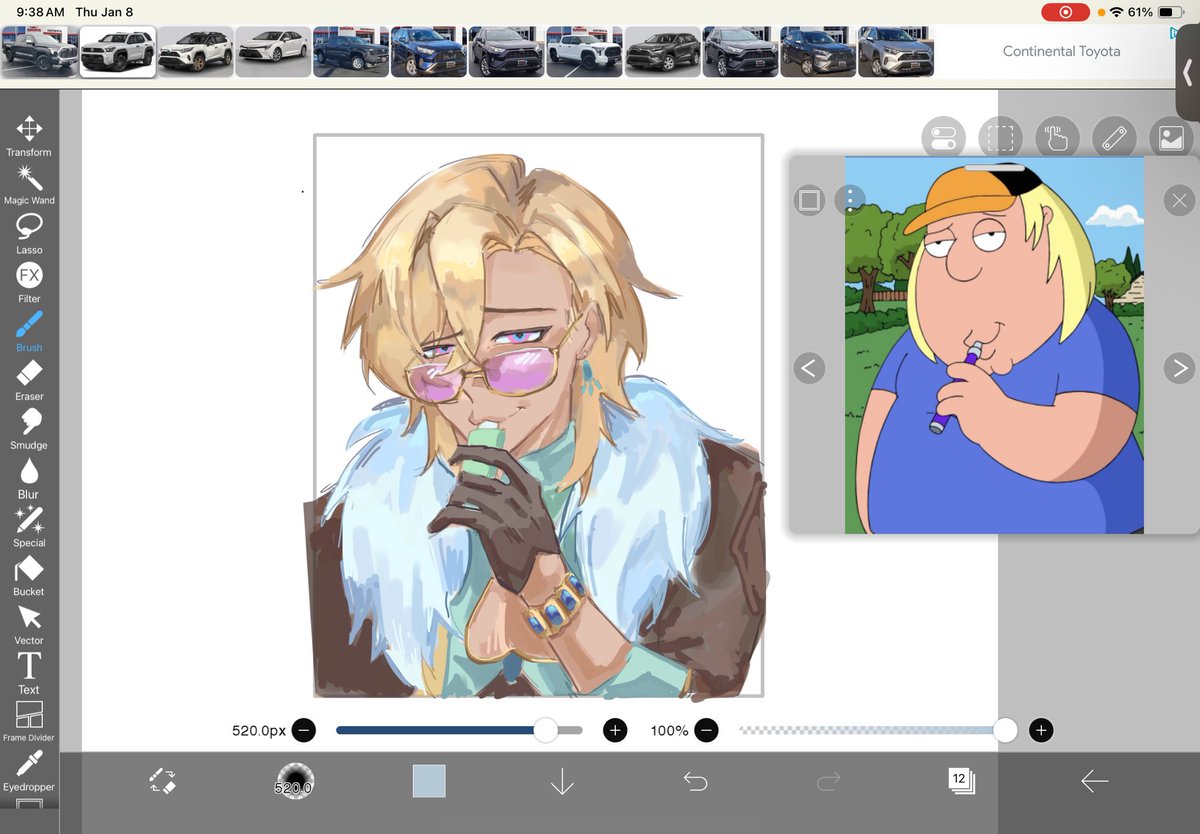
Task: Select the Magic Wand tool
Action: 29,180
